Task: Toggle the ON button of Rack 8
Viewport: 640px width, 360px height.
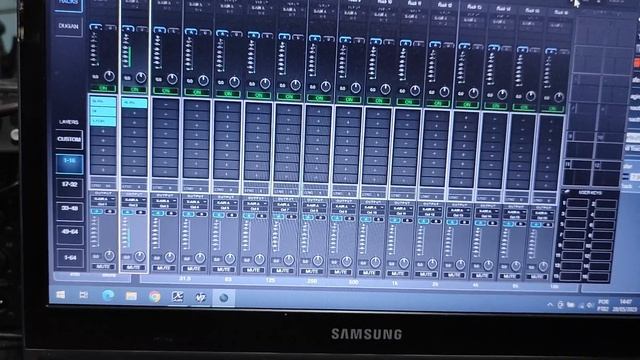Action: point(319,98)
